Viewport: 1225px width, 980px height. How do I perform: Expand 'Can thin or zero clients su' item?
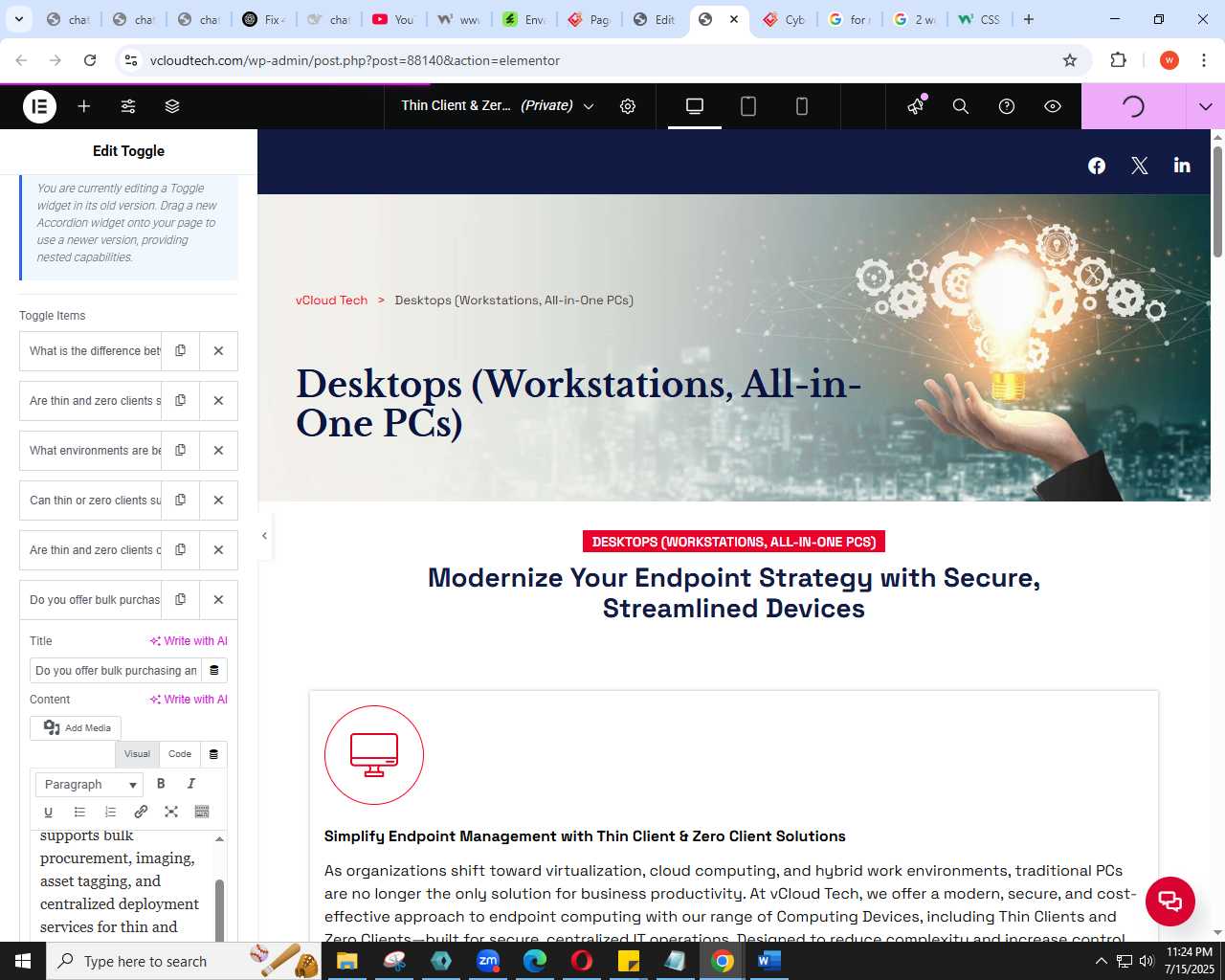tap(91, 501)
